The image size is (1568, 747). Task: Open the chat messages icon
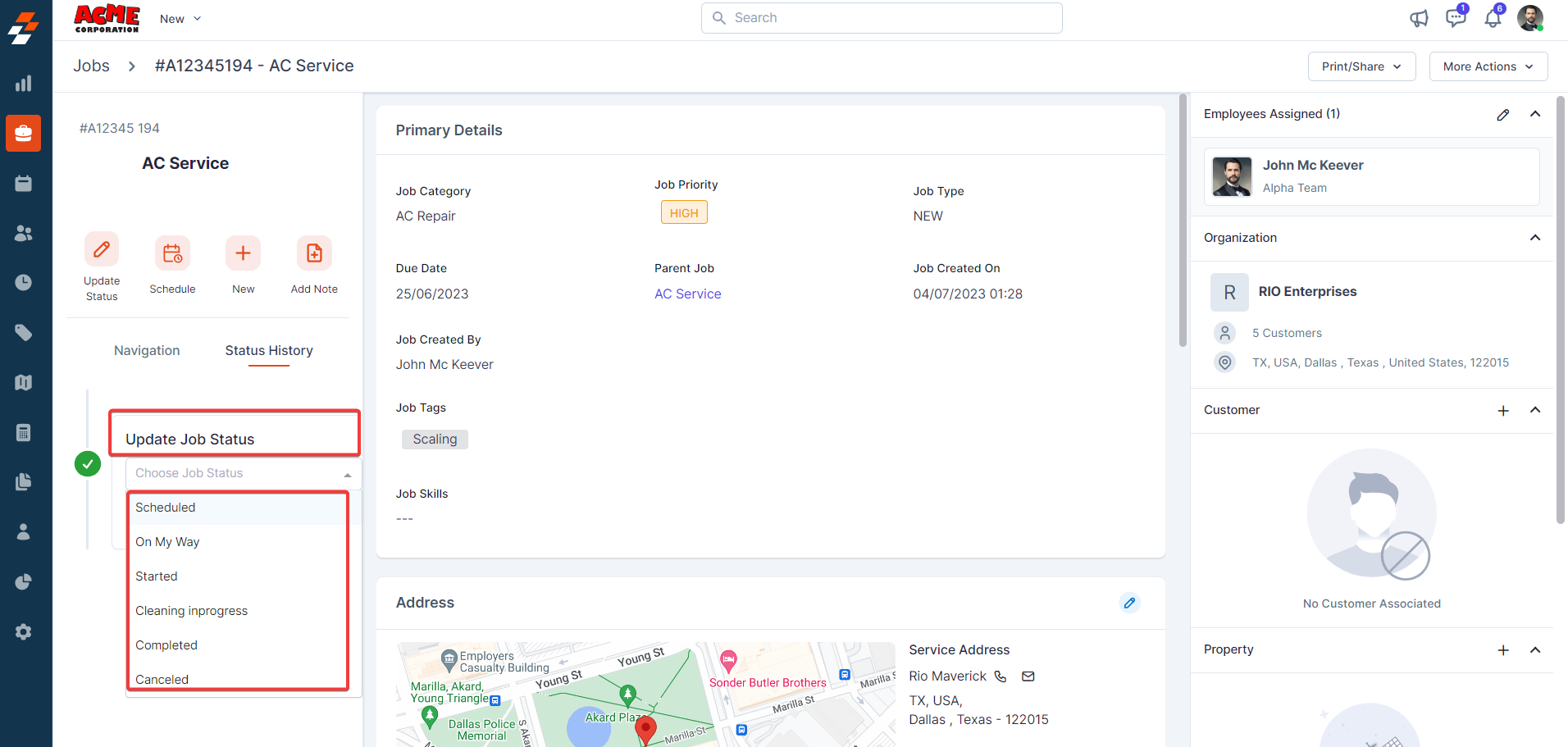(x=1456, y=18)
